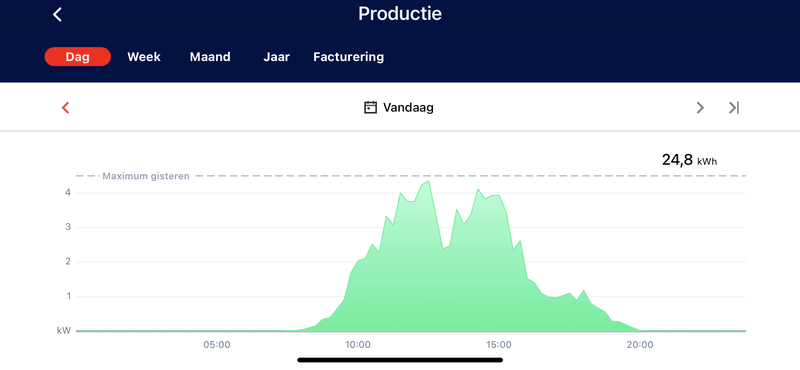Click the 4 value on the y-axis

[x=67, y=193]
